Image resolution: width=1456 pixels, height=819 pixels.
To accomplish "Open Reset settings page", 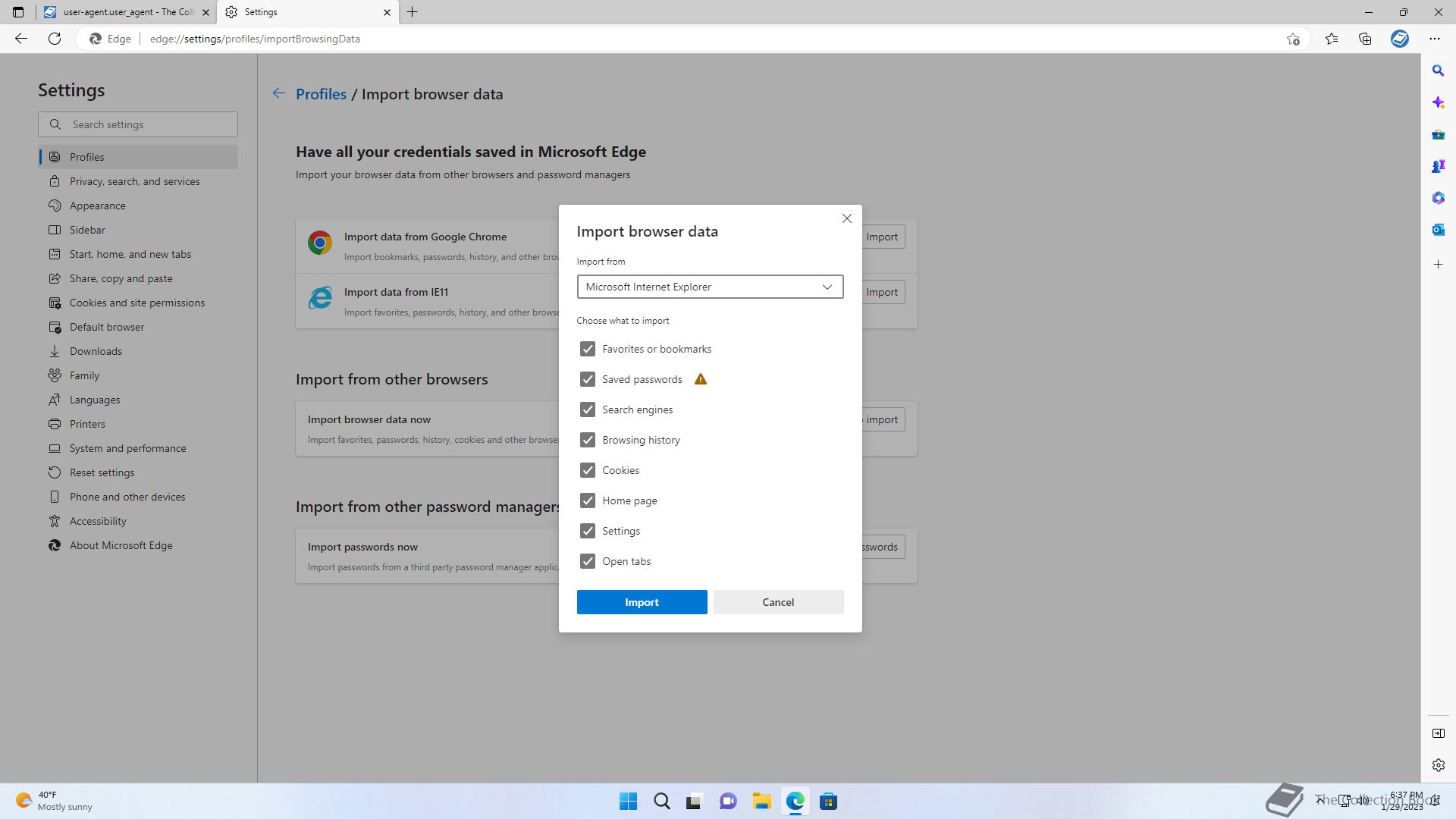I will (138, 472).
